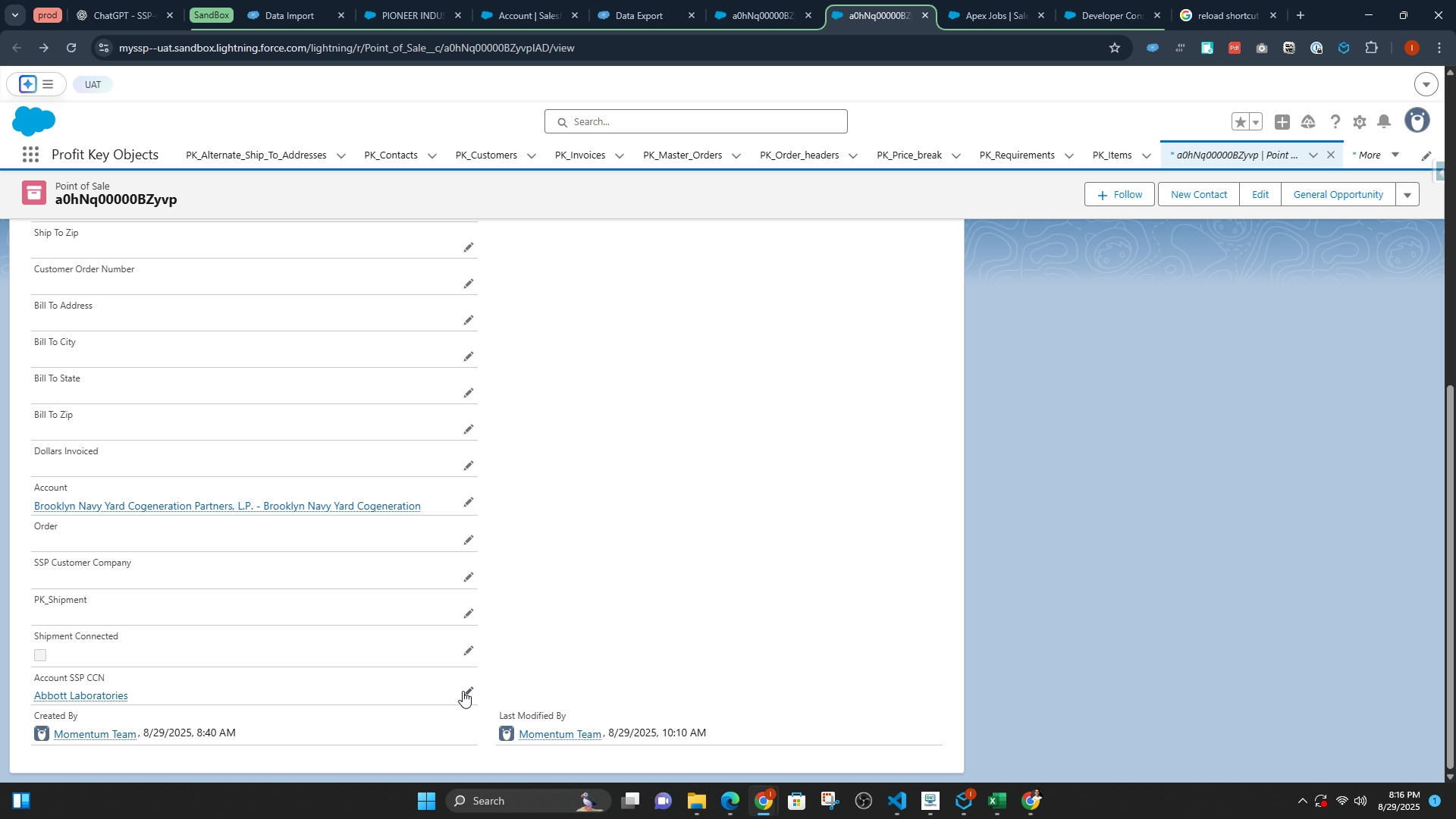Screen dimensions: 1456x819
Task: Click the New Contact button
Action: (x=1198, y=195)
